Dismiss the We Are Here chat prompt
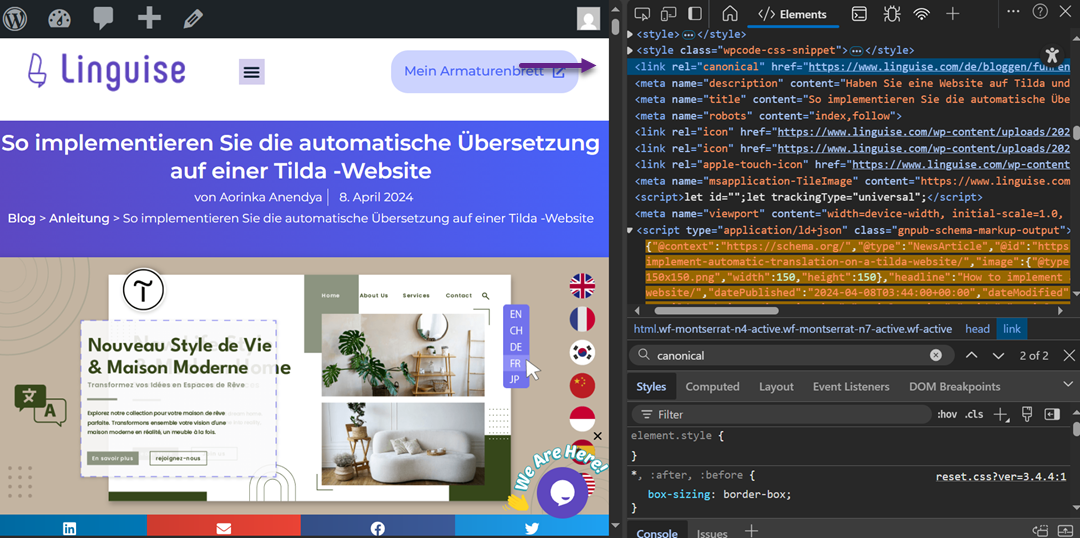 (x=598, y=436)
